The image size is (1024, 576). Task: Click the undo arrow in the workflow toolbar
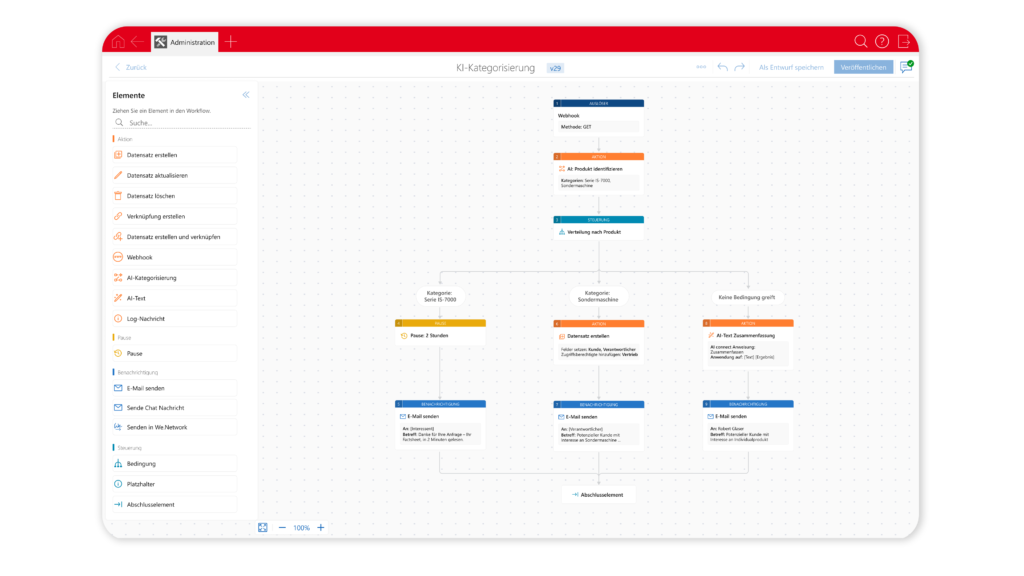[x=722, y=67]
